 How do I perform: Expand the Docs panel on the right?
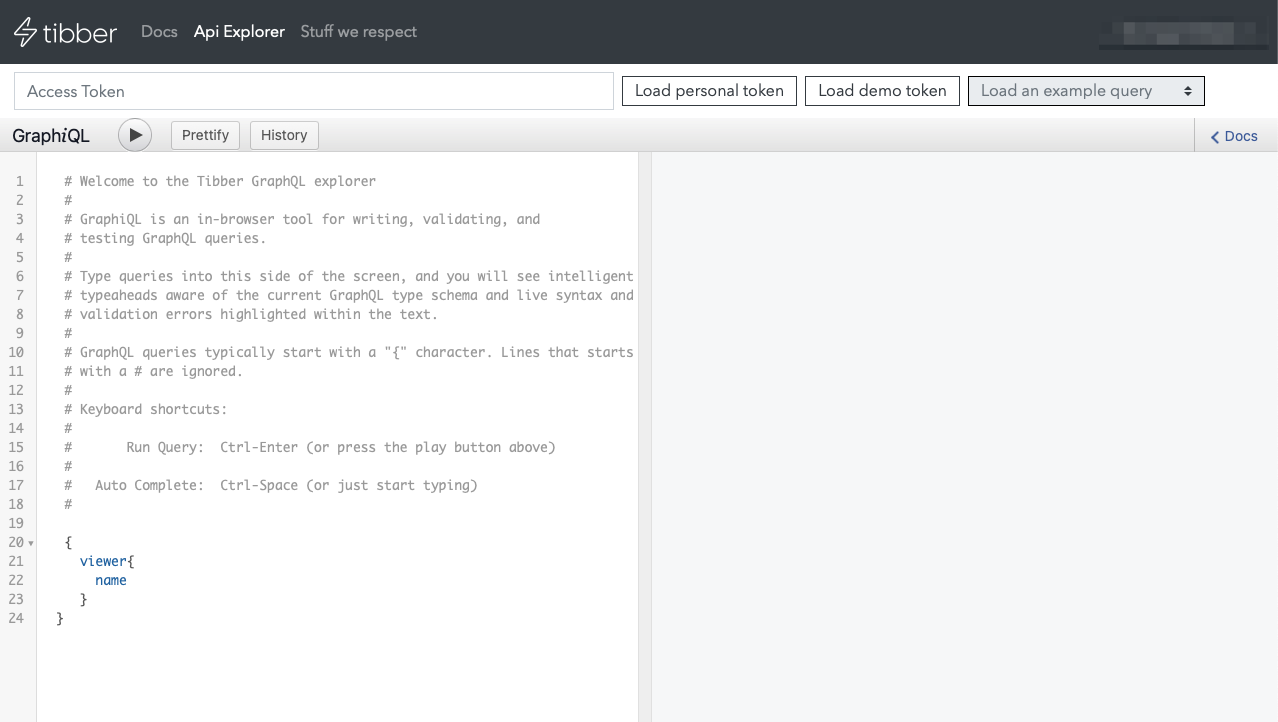[1235, 136]
